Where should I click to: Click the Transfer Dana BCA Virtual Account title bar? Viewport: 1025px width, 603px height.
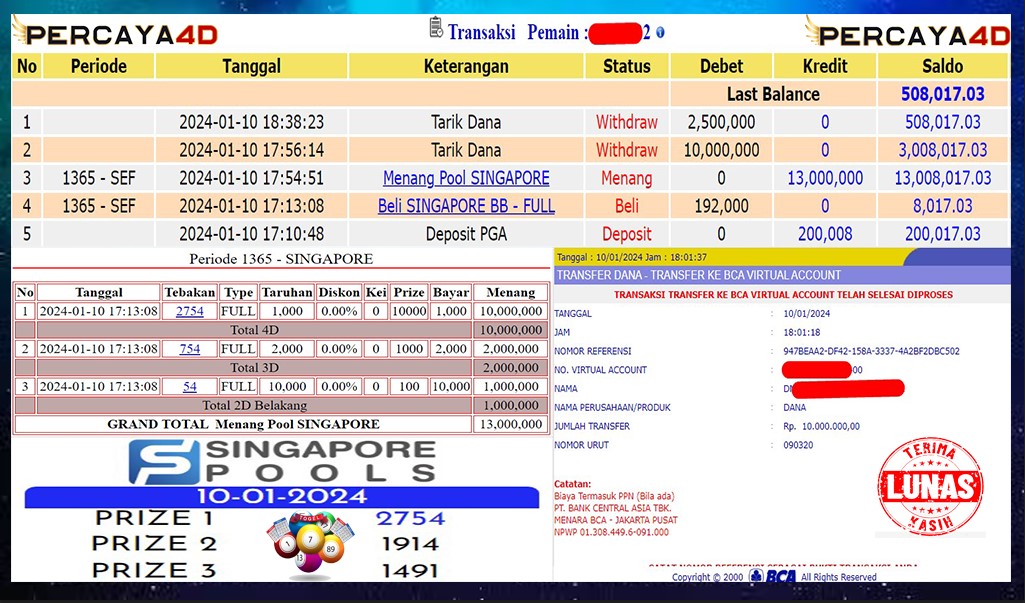pos(698,275)
